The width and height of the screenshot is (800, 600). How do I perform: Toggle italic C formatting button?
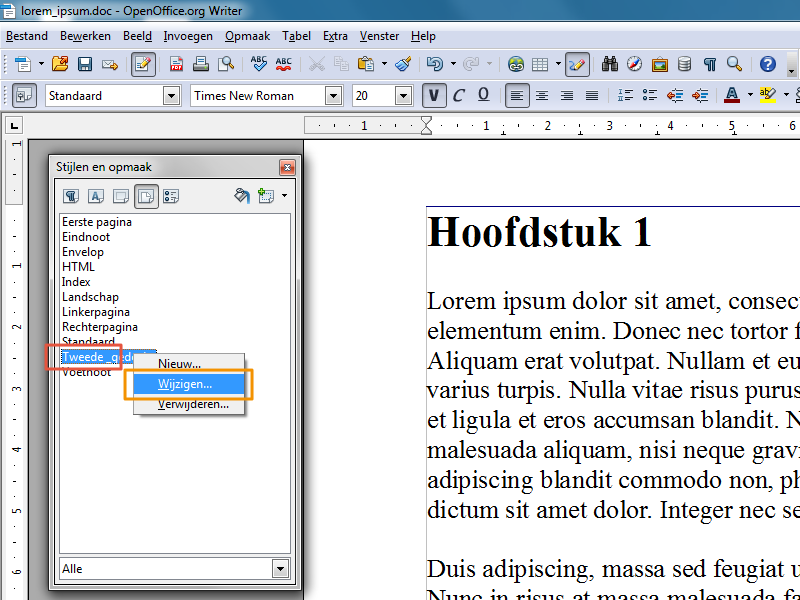(x=459, y=95)
